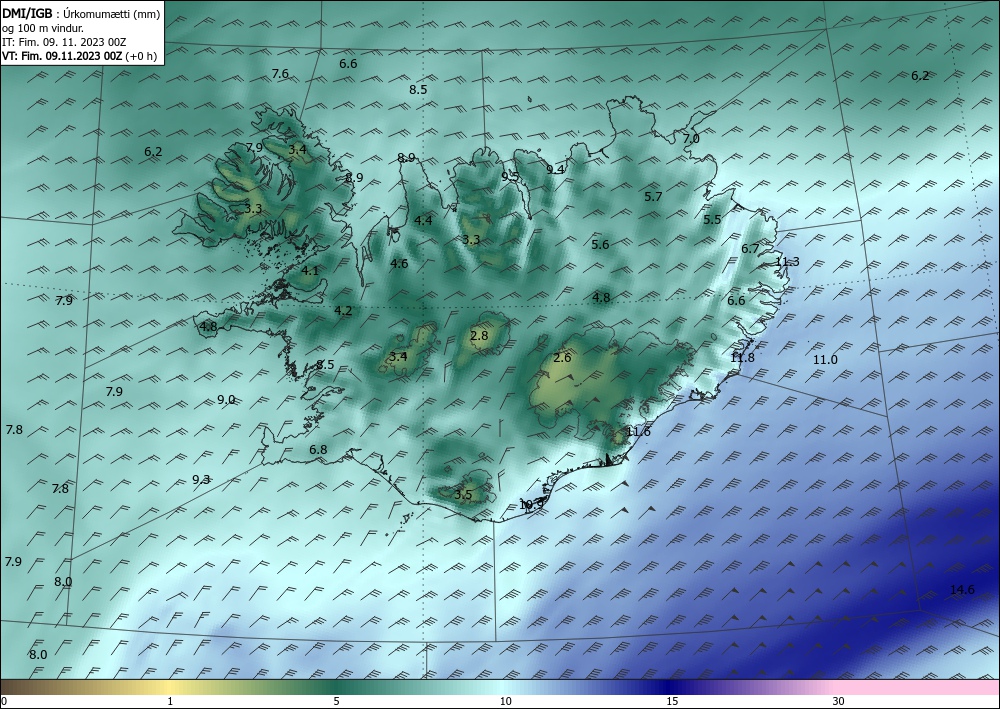This screenshot has width=1000, height=709.
Task: Click the 4.6 value label
Action: pyautogui.click(x=399, y=263)
